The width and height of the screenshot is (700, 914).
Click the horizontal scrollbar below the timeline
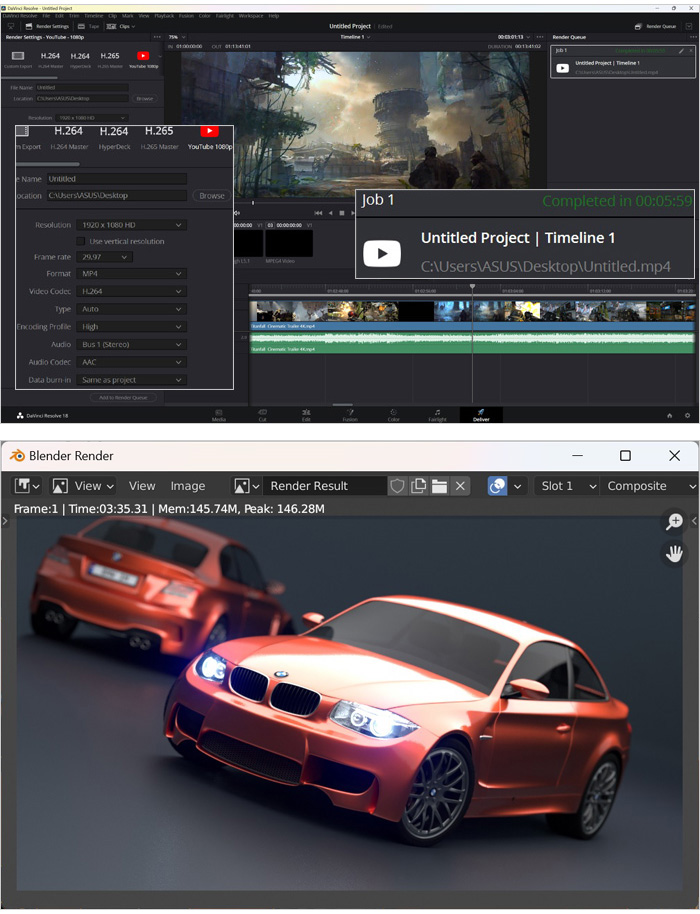click(x=343, y=404)
